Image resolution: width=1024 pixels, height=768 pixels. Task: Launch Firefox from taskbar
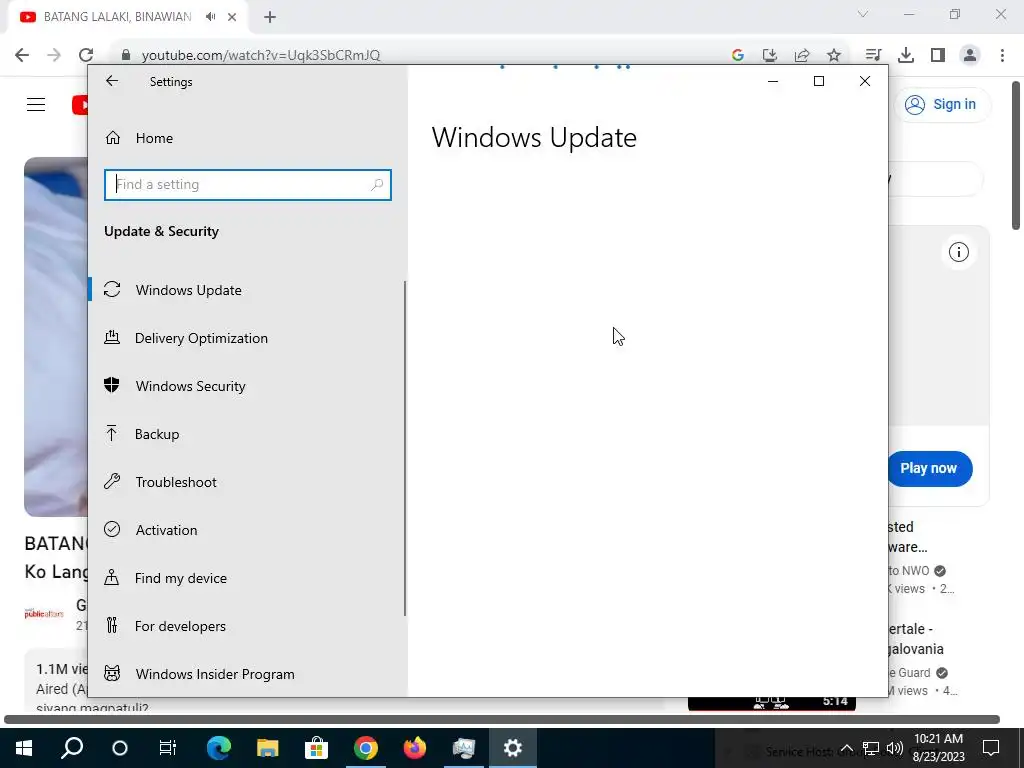tap(415, 748)
